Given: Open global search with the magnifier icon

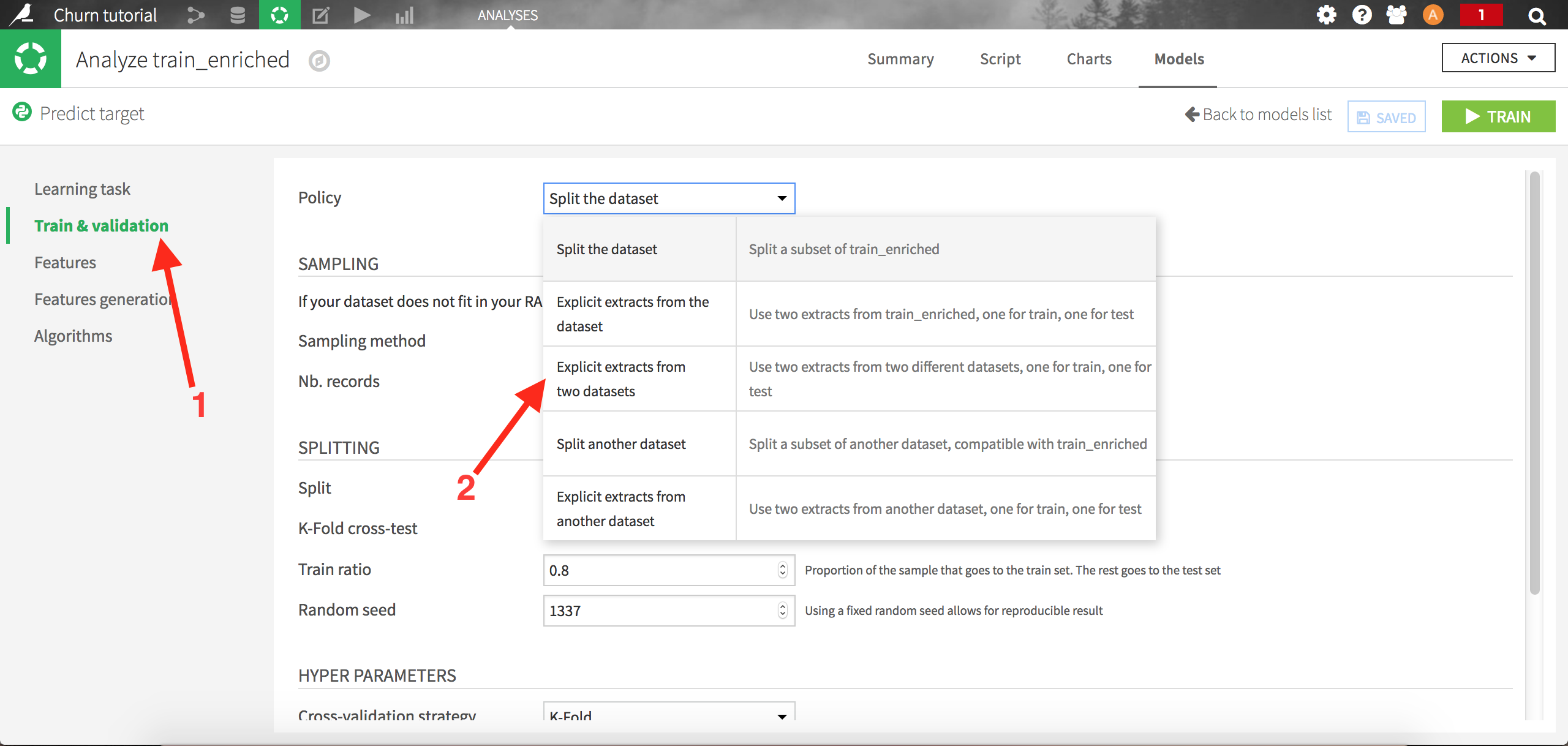Looking at the screenshot, I should tap(1537, 15).
